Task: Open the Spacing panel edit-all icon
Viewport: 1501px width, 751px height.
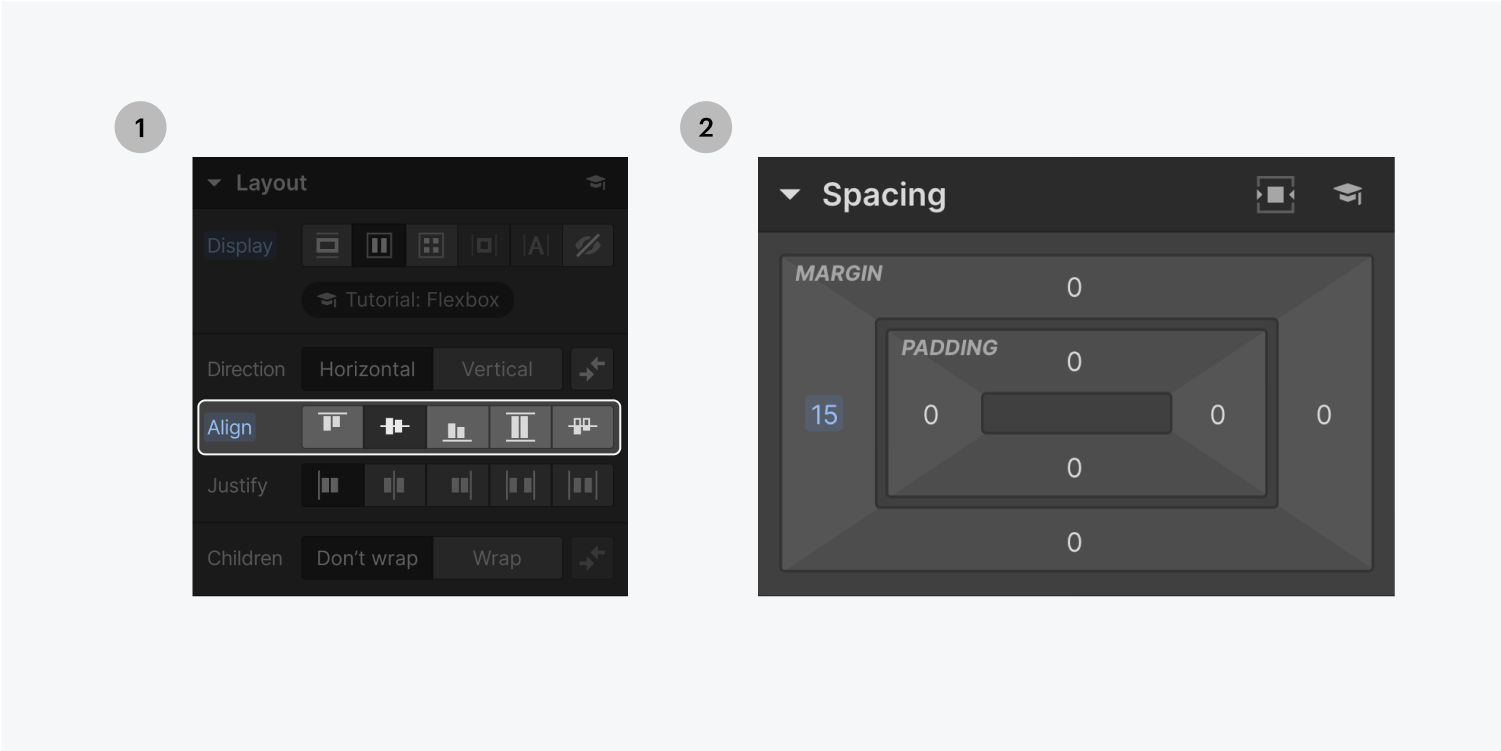Action: tap(1275, 196)
